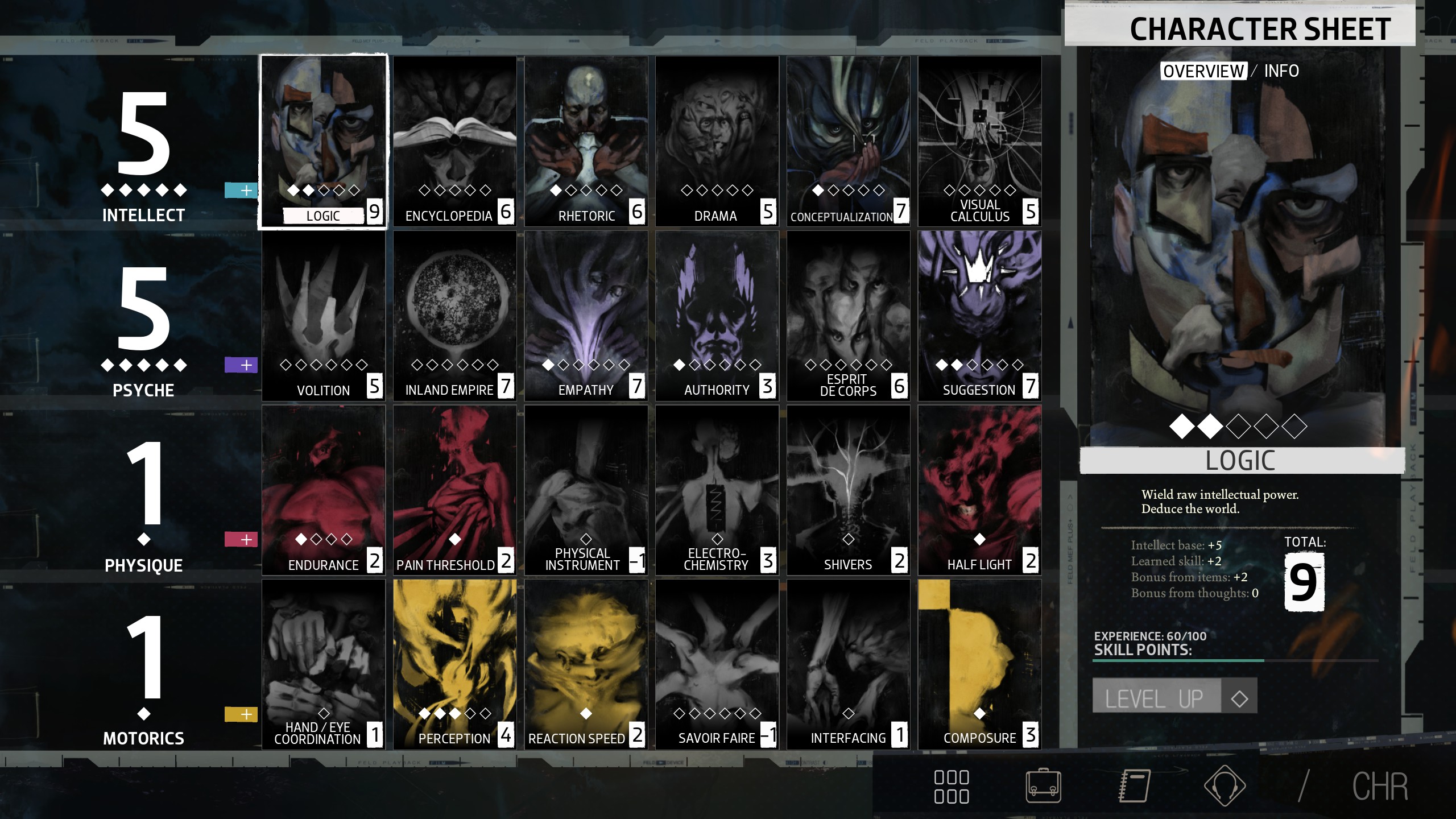Select the Suggestion skill card
Screen dimensions: 1456x819
click(979, 316)
